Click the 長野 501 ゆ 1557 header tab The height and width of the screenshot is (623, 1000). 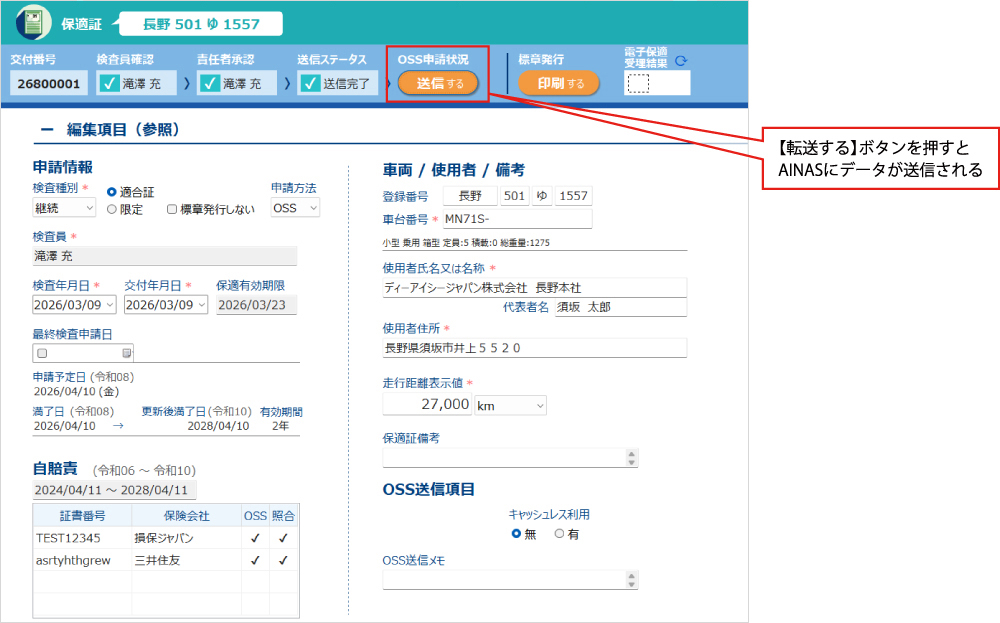coord(201,23)
